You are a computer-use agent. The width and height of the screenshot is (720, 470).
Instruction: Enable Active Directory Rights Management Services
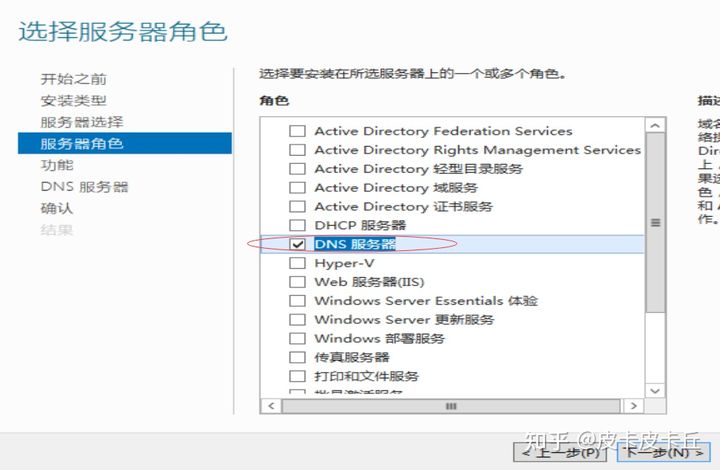click(x=297, y=150)
